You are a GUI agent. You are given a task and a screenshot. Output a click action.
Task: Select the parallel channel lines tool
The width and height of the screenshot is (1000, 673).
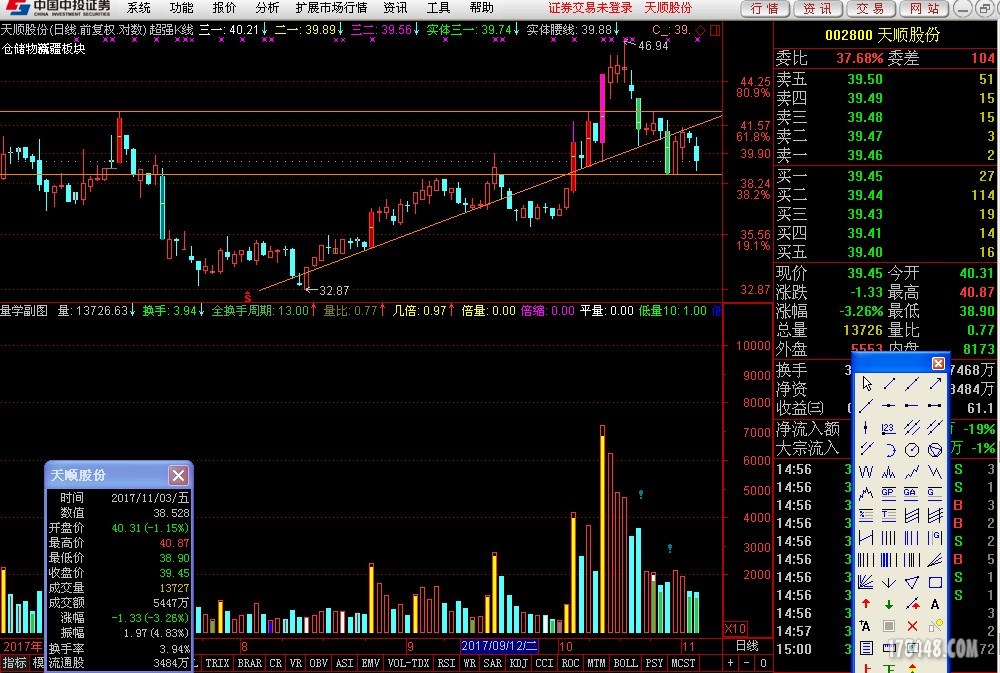pyautogui.click(x=912, y=427)
